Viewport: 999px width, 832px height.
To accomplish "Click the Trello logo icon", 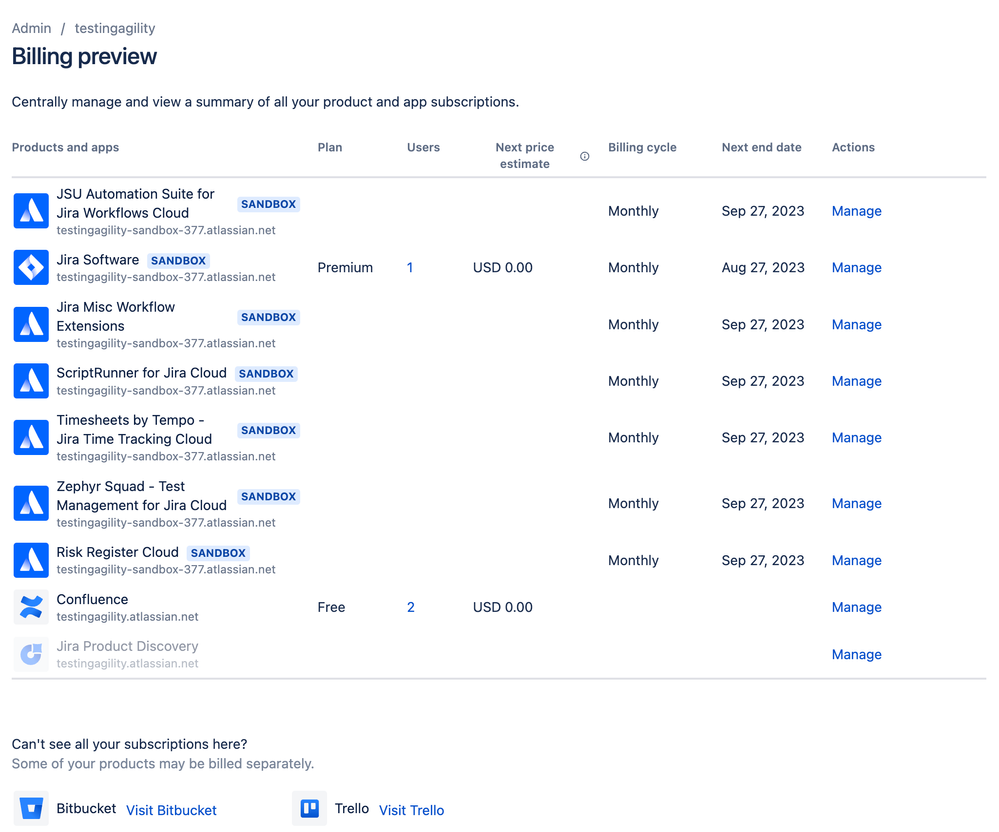I will pos(310,809).
